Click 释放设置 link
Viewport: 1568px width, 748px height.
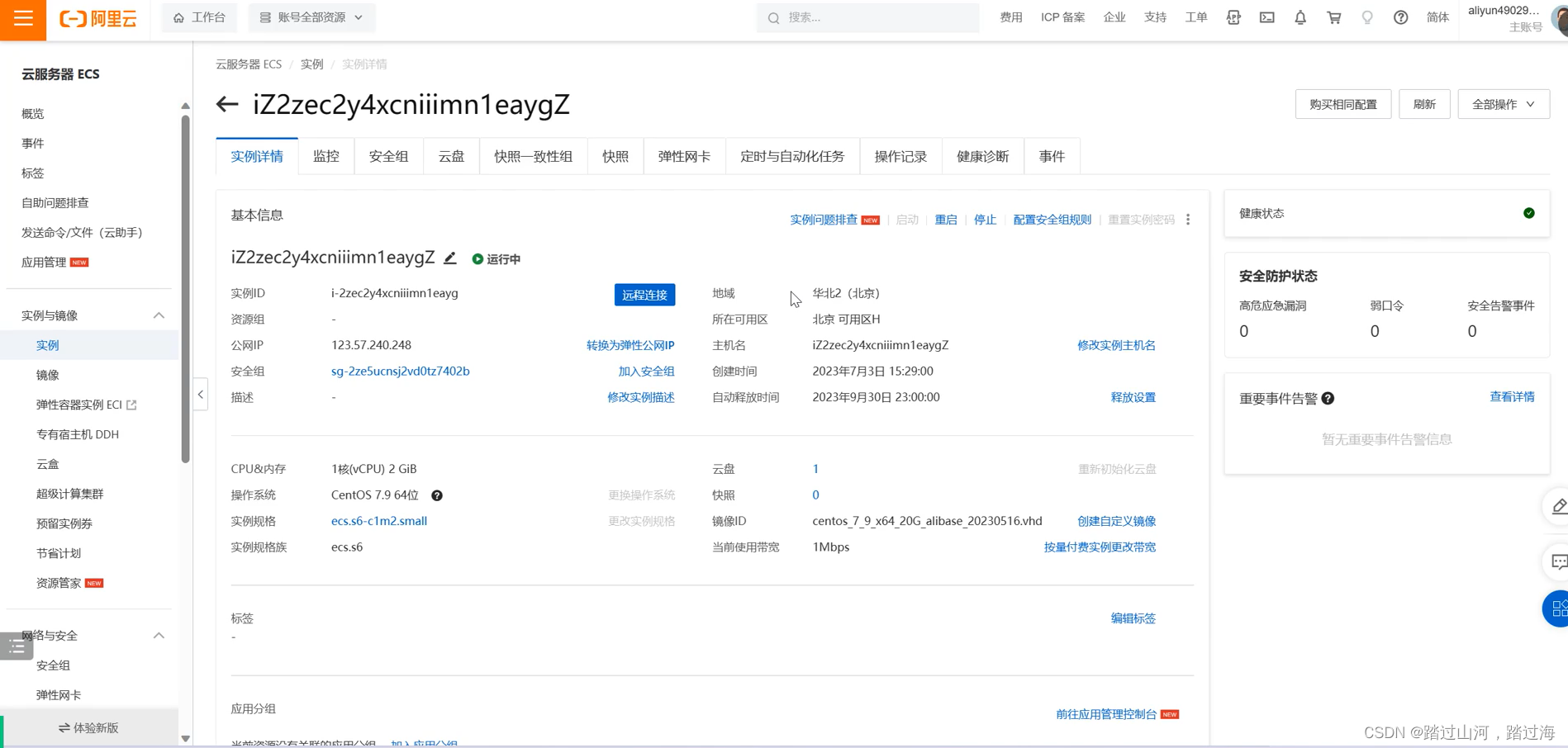pyautogui.click(x=1133, y=397)
